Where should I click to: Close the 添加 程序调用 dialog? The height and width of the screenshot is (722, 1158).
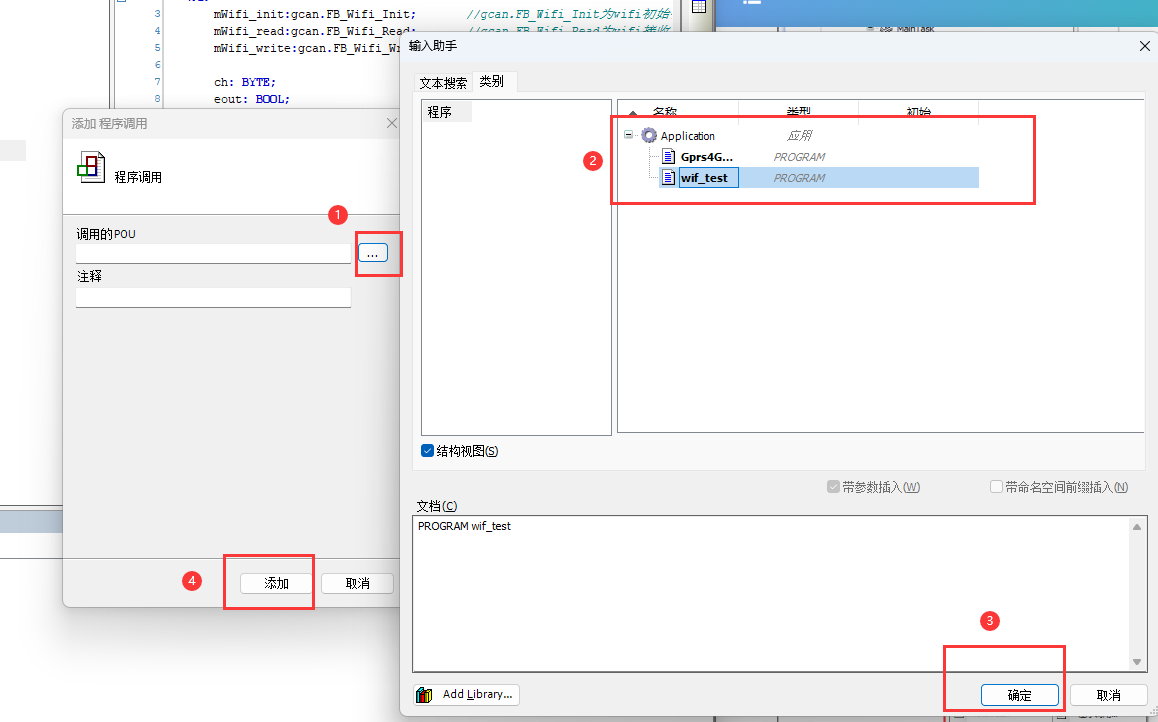(x=392, y=123)
